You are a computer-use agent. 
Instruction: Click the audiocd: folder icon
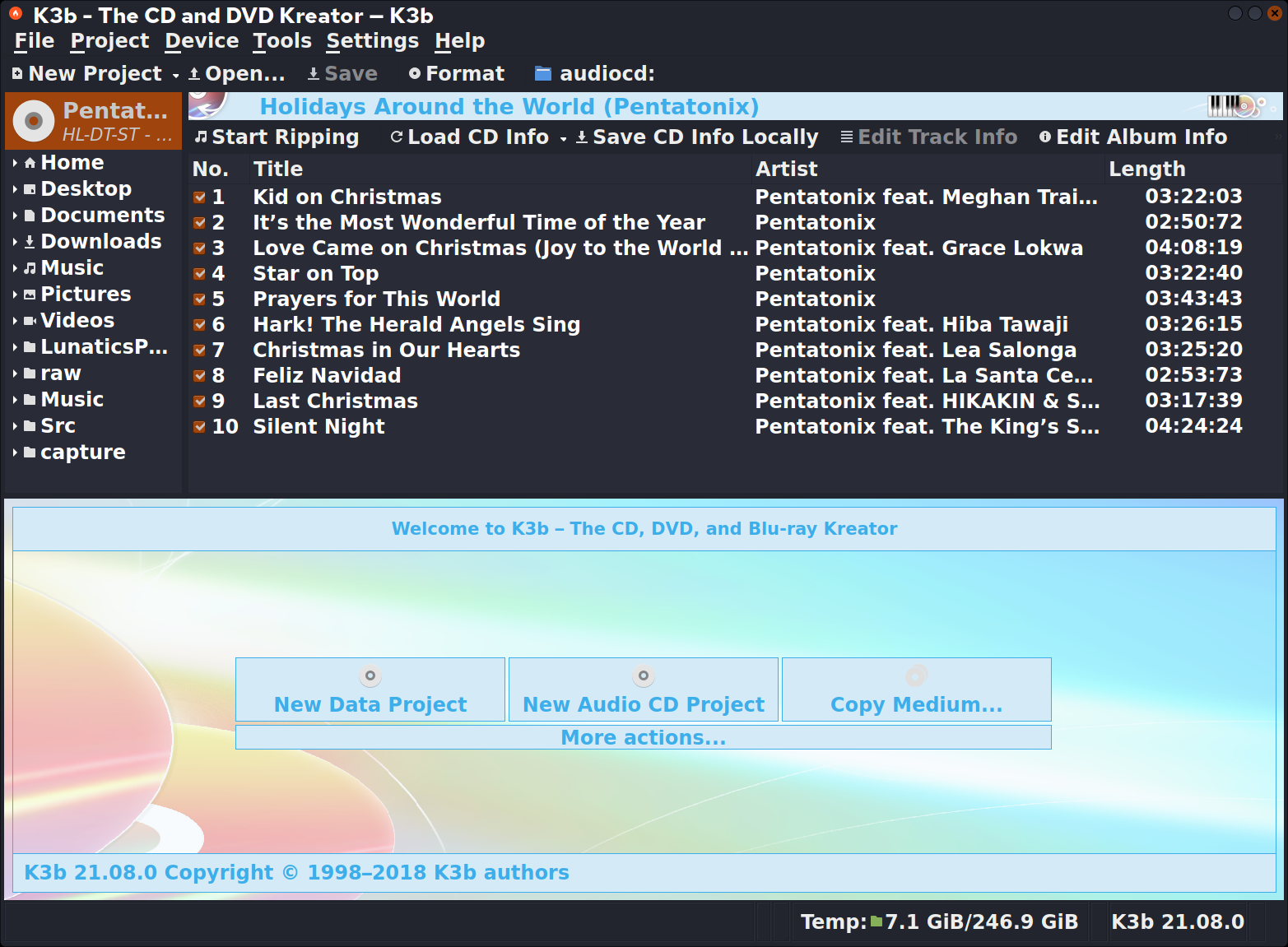tap(543, 74)
